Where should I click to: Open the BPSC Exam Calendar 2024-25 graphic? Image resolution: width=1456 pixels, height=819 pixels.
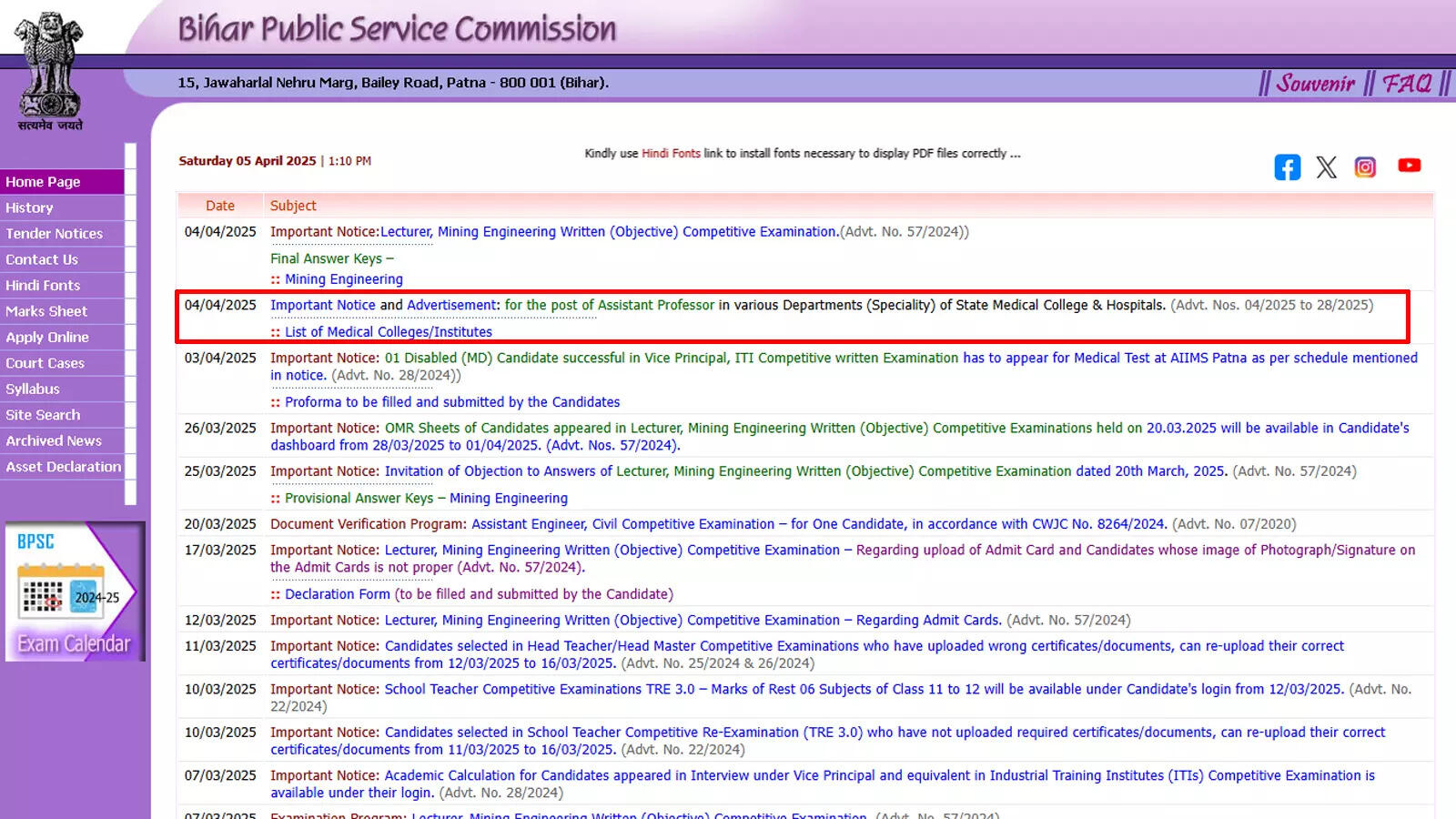[76, 591]
